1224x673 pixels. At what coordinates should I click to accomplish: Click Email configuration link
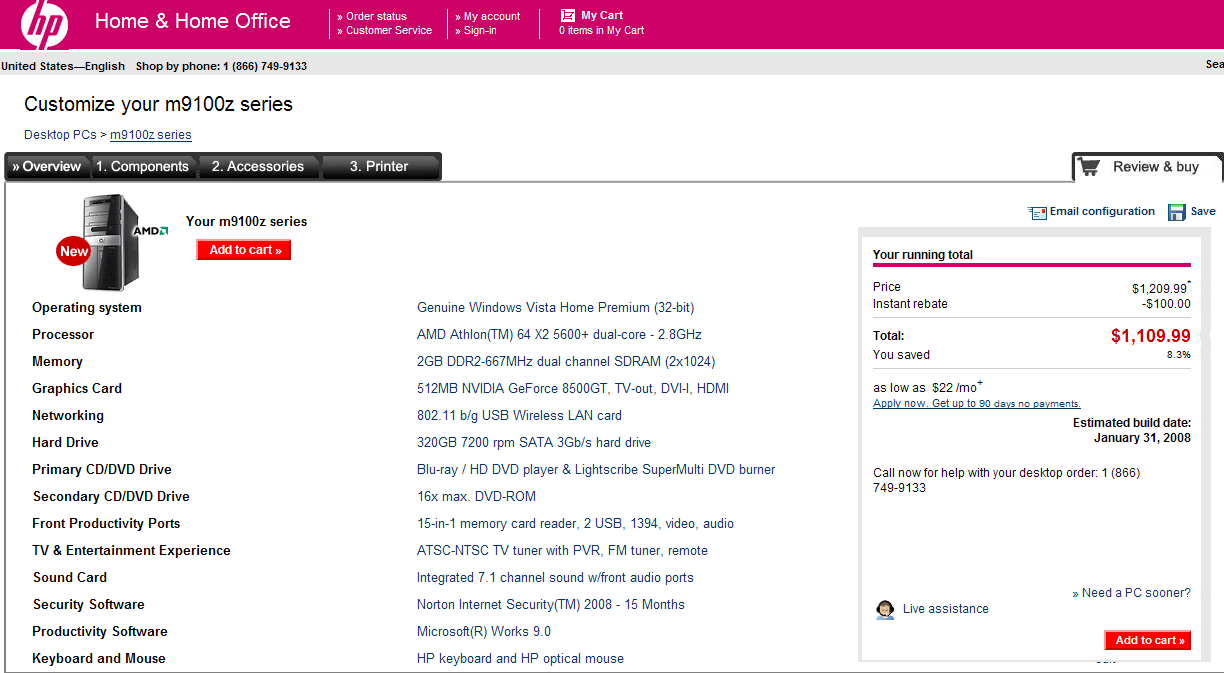(x=1102, y=211)
